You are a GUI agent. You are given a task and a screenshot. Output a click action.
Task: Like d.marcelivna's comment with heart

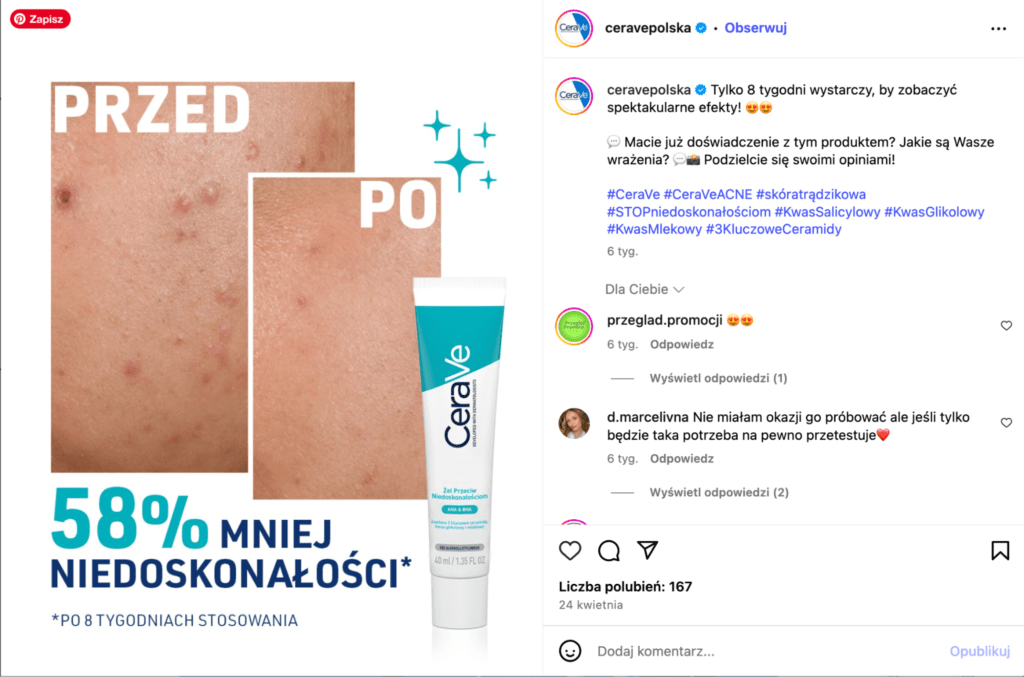point(1006,422)
